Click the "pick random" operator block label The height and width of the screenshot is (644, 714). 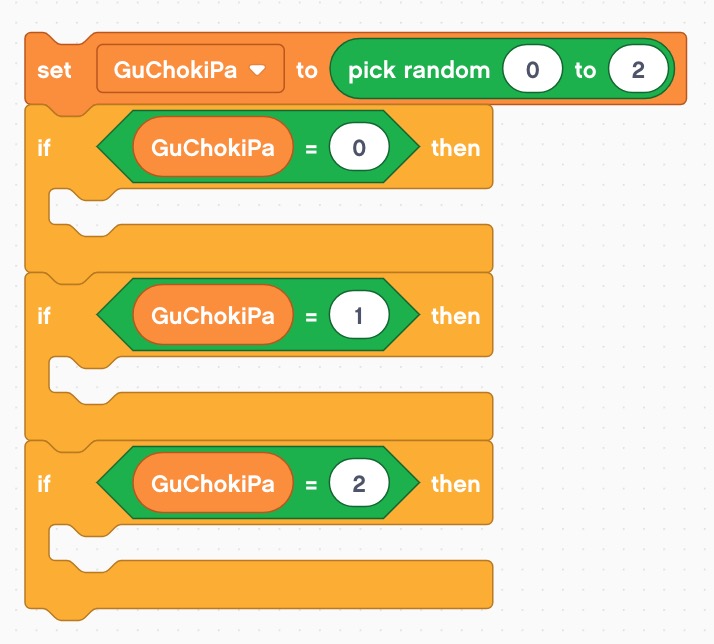(419, 70)
